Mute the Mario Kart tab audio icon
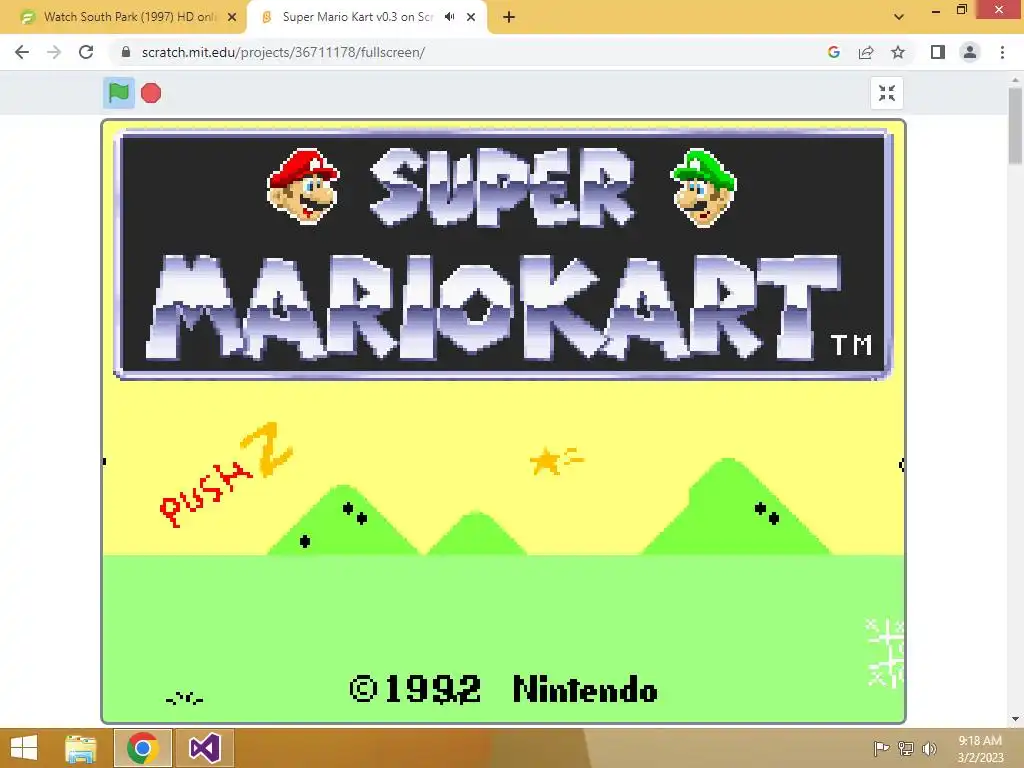 449,17
